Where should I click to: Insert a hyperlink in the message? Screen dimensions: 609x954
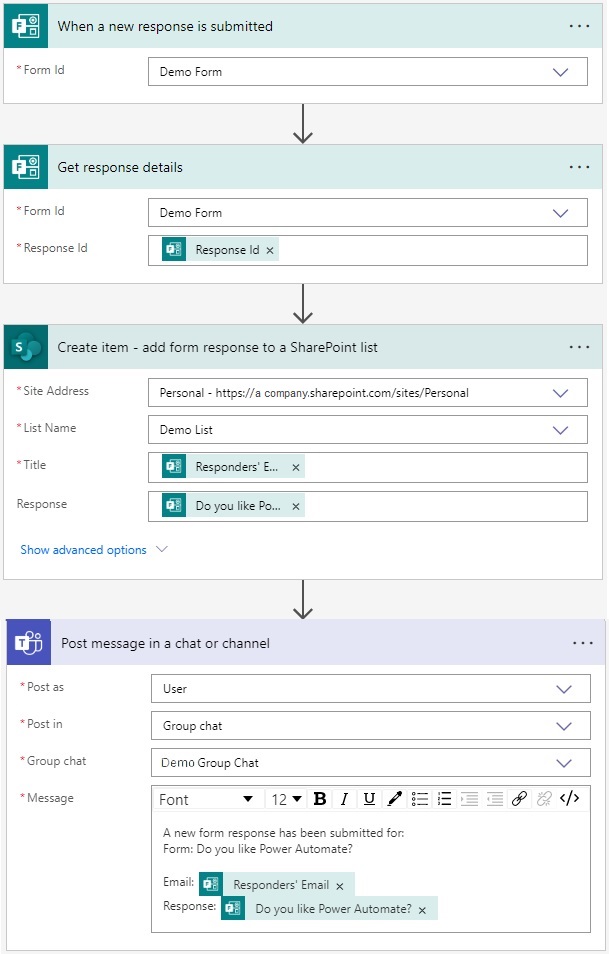tap(518, 798)
